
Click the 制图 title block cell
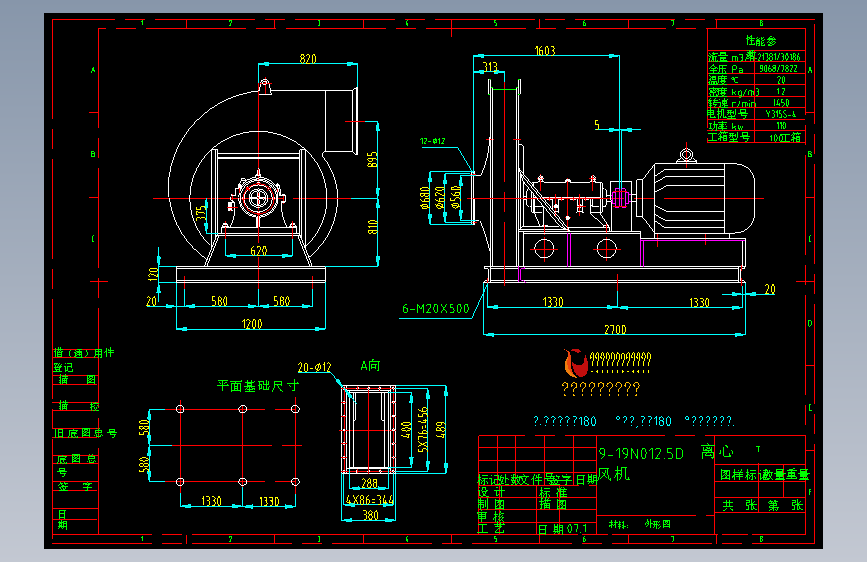pos(492,504)
